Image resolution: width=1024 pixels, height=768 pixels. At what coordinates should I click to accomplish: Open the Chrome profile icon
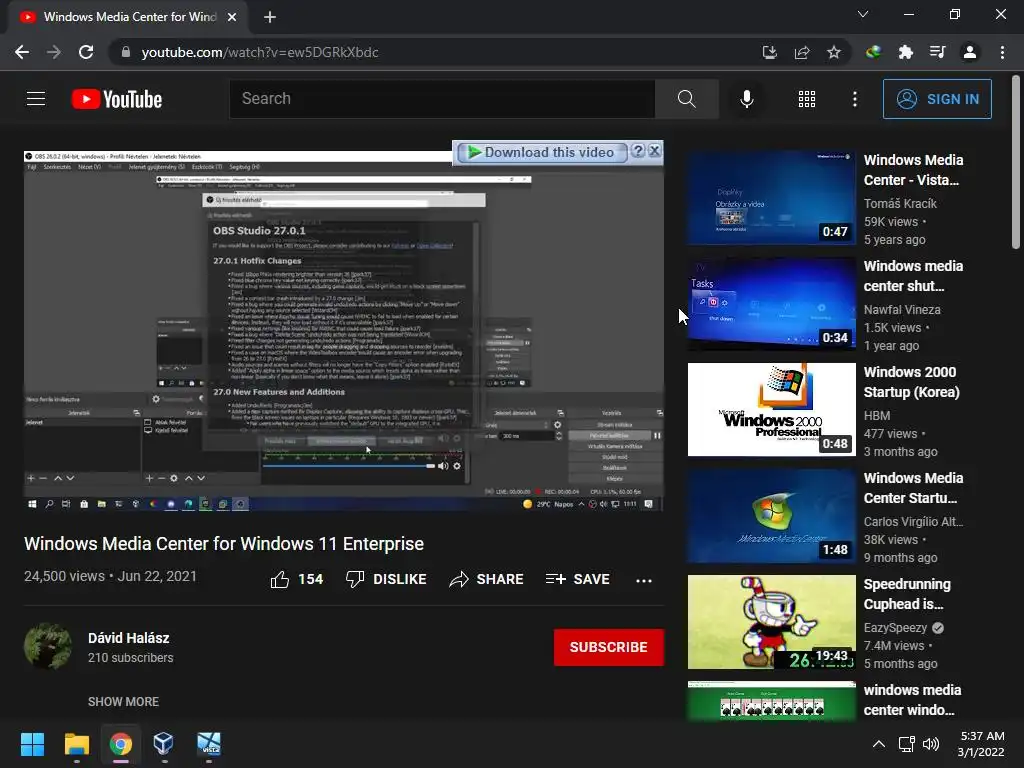click(970, 52)
